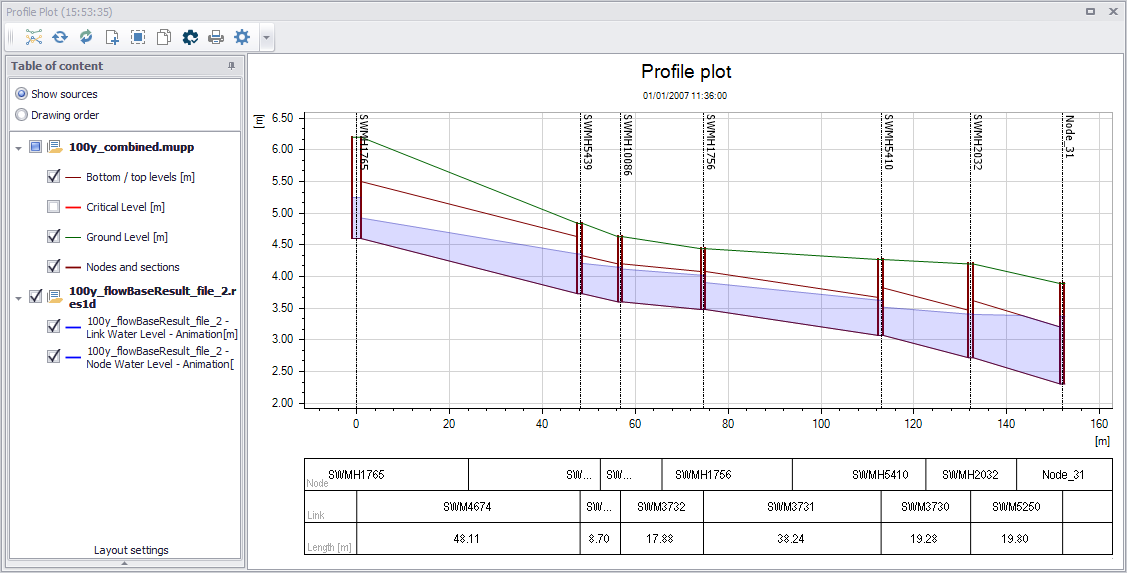This screenshot has width=1127, height=573.
Task: Click the dark gear with checkmark icon
Action: click(190, 37)
